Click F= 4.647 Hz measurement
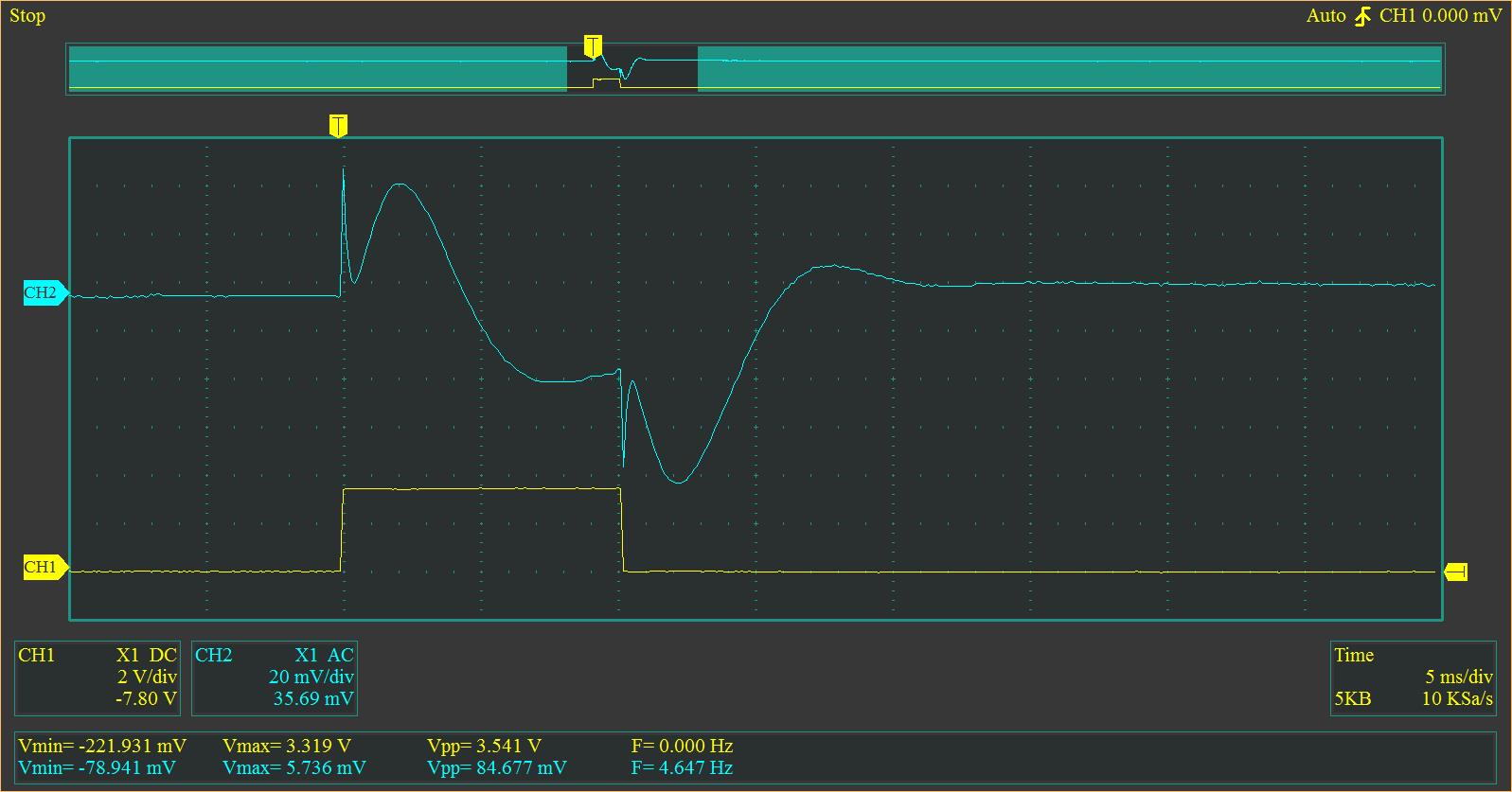Viewport: 1512px width, 792px height. click(682, 767)
